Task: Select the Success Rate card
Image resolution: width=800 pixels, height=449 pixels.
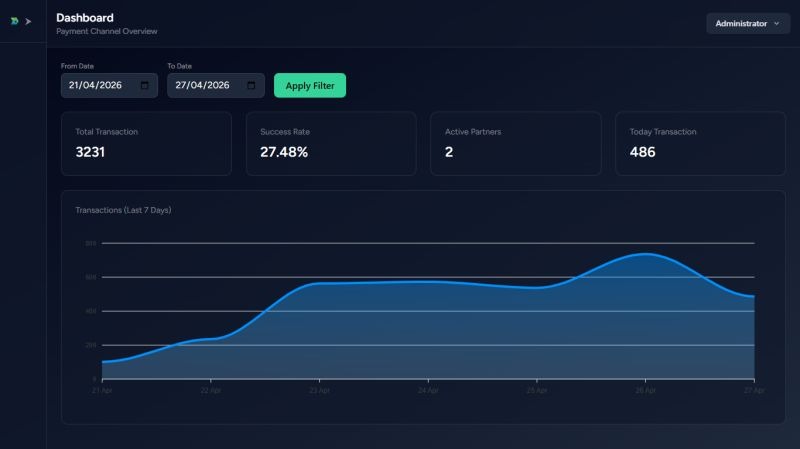Action: click(x=331, y=143)
